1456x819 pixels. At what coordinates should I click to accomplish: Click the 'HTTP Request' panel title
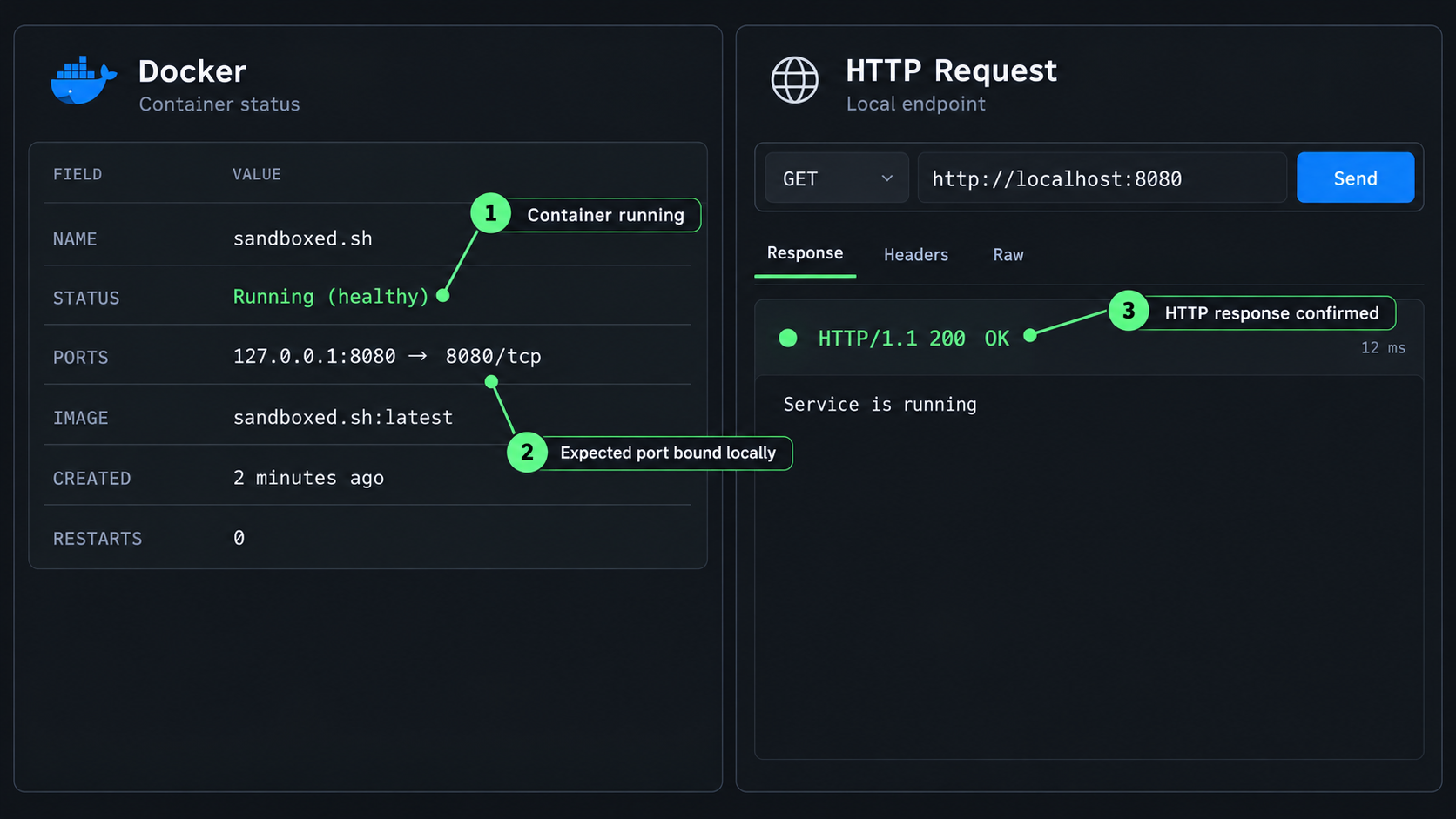(951, 70)
